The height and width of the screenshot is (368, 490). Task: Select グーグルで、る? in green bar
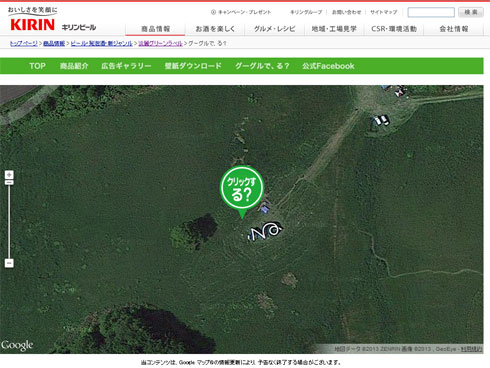(262, 66)
